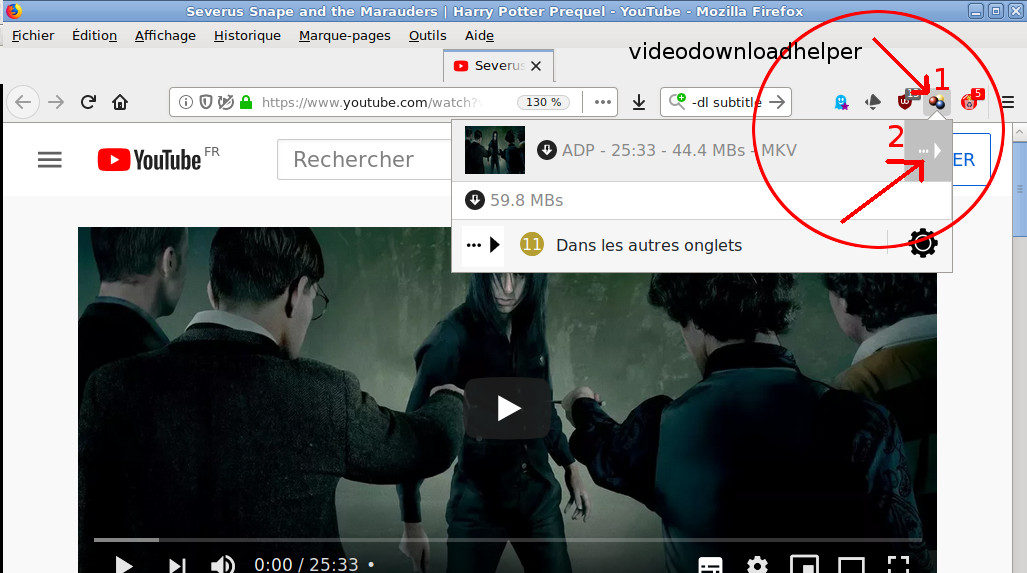Enter fullscreen video mode
Screen dimensions: 1027x573
point(898,564)
